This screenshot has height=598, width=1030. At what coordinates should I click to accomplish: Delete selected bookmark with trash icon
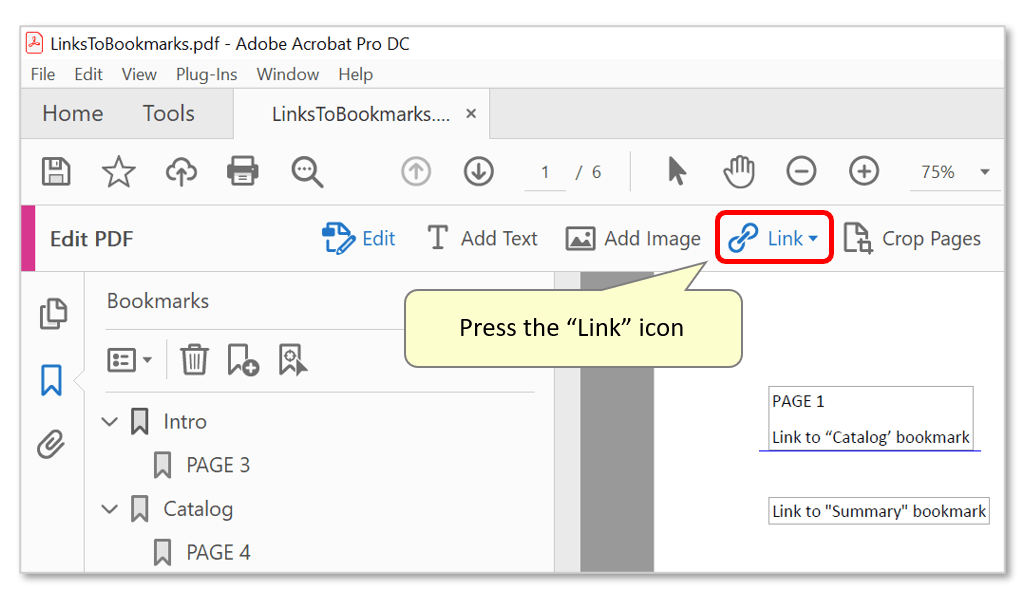tap(194, 359)
